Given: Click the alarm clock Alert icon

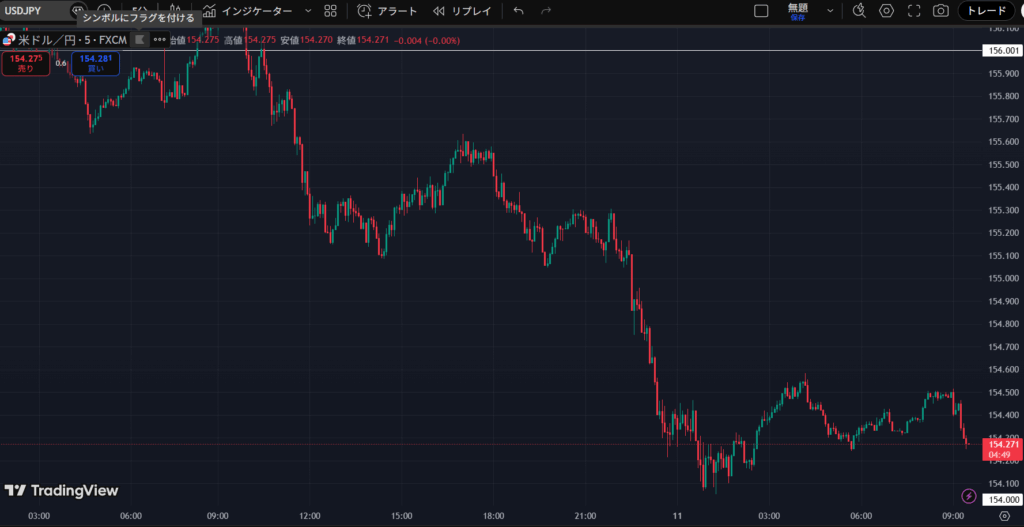Looking at the screenshot, I should pos(364,11).
